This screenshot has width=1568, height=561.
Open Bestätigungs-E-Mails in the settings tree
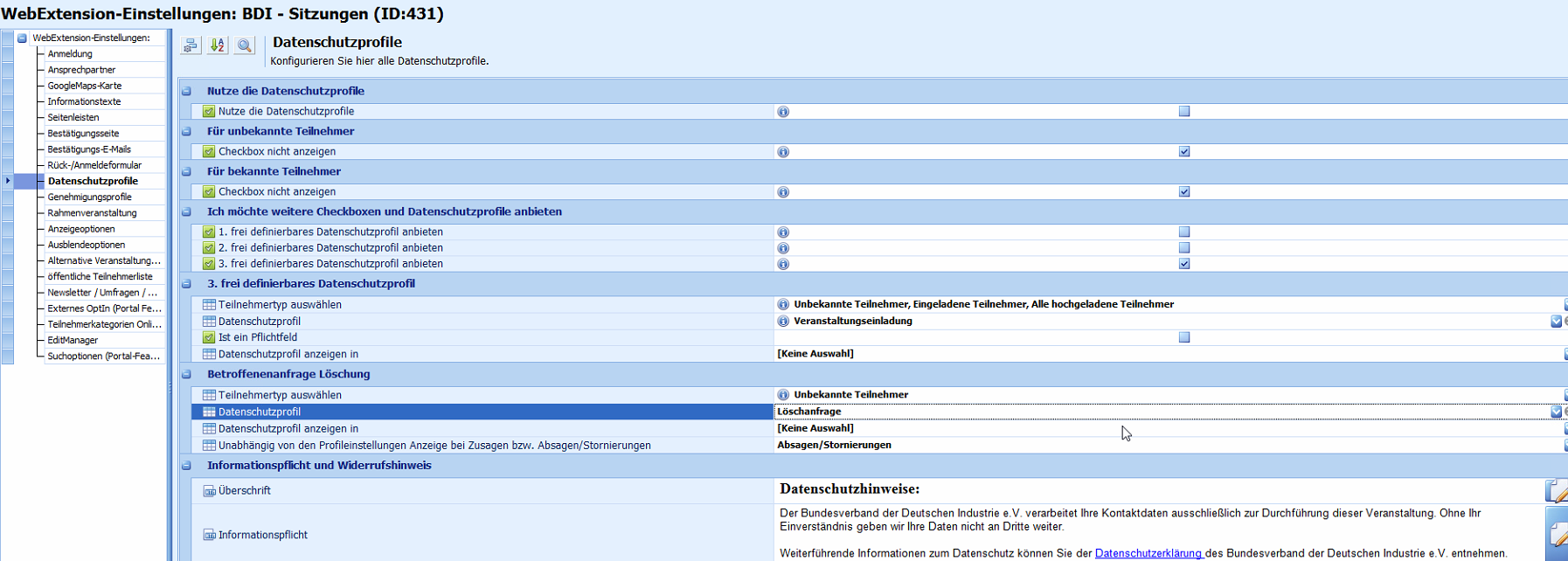pyautogui.click(x=88, y=149)
